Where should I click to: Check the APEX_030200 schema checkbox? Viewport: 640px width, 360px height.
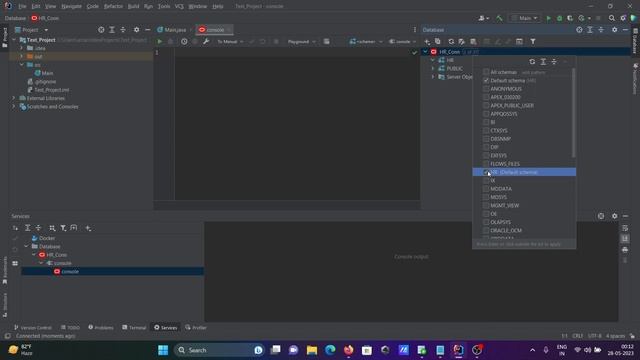[x=486, y=97]
